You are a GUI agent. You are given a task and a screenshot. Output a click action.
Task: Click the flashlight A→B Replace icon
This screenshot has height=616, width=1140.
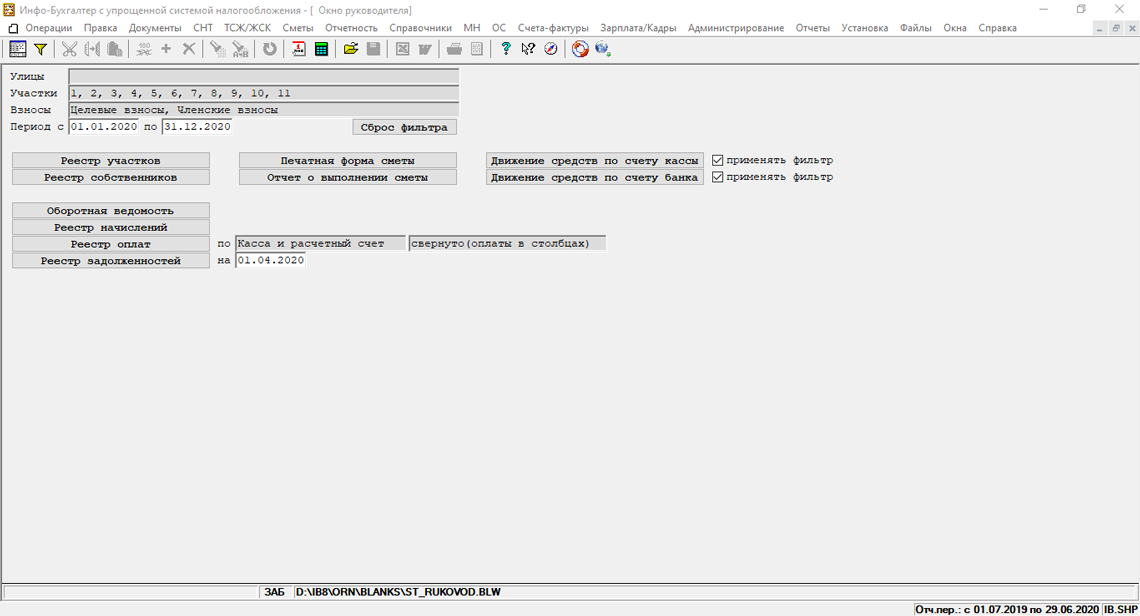[x=240, y=49]
